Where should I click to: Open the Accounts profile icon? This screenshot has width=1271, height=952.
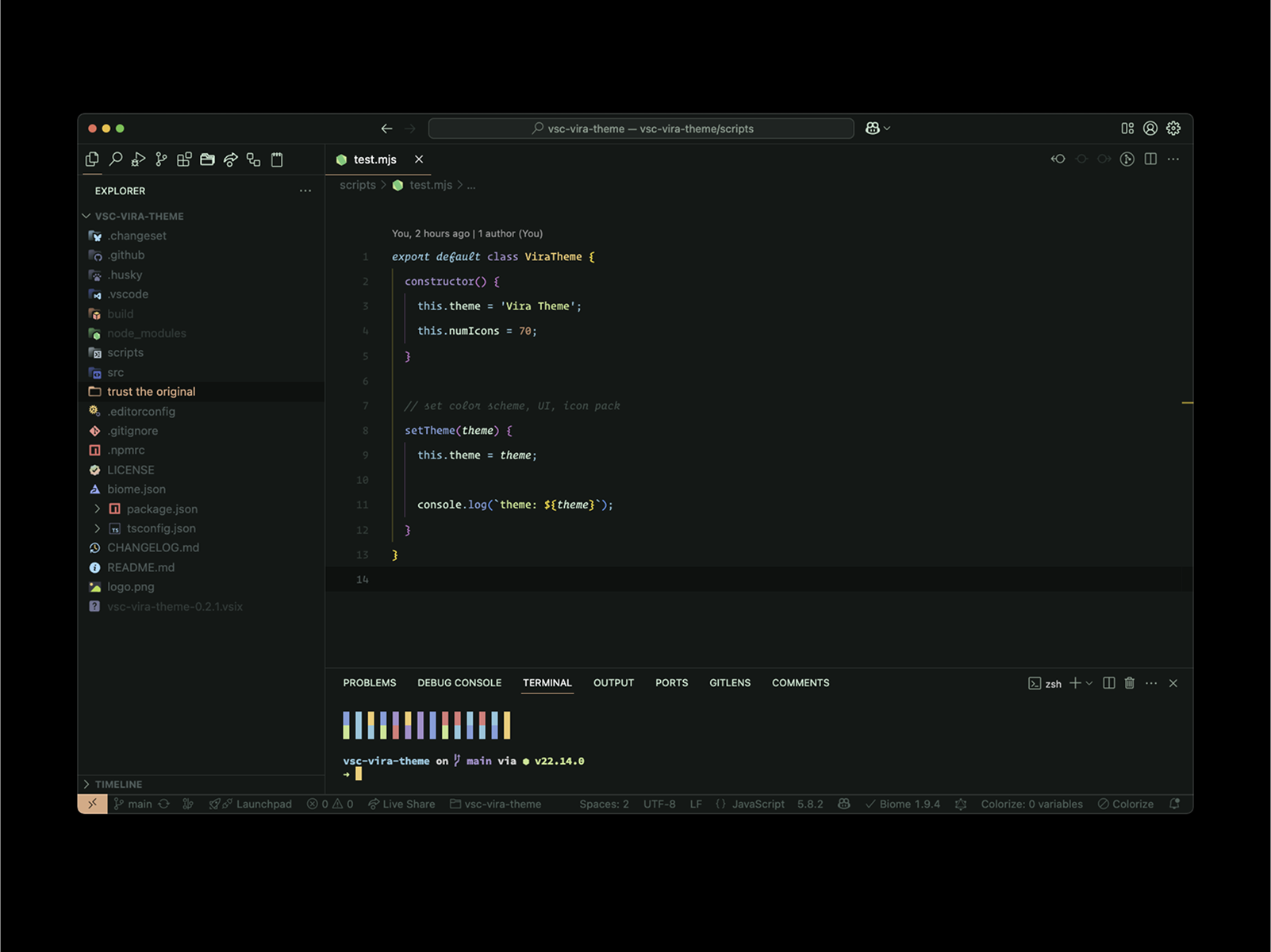(x=1150, y=129)
